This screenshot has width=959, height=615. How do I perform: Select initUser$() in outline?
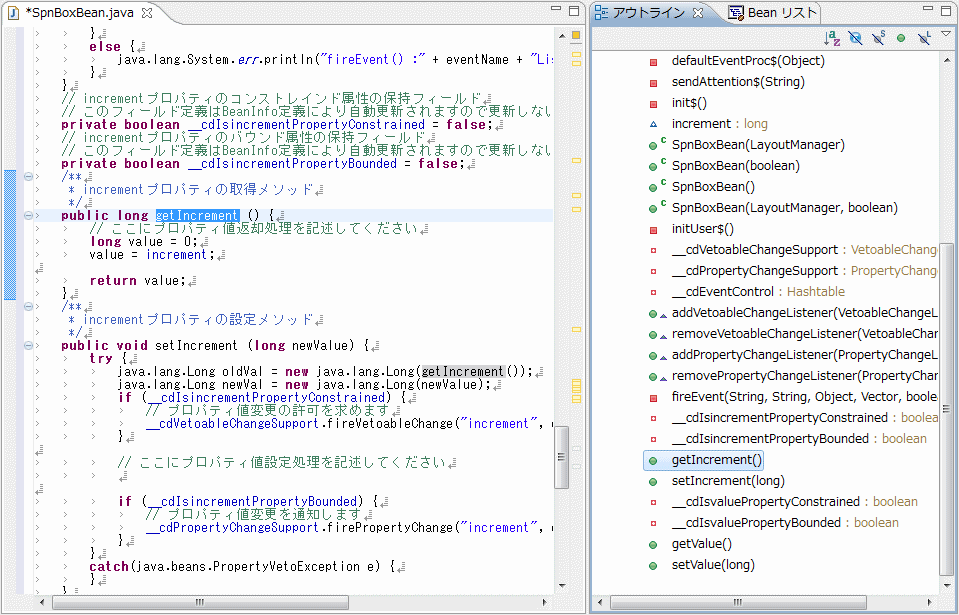702,229
